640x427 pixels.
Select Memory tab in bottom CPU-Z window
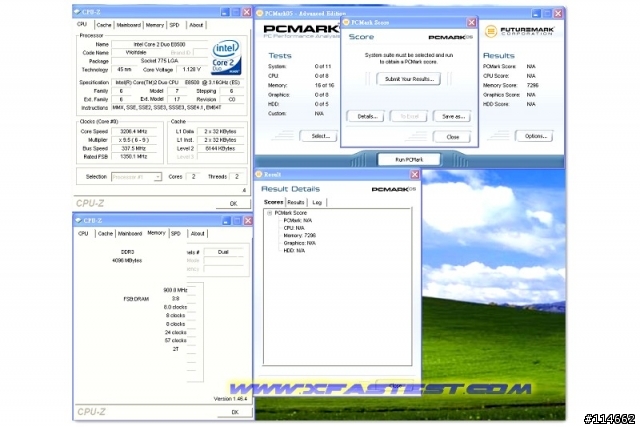pos(156,233)
